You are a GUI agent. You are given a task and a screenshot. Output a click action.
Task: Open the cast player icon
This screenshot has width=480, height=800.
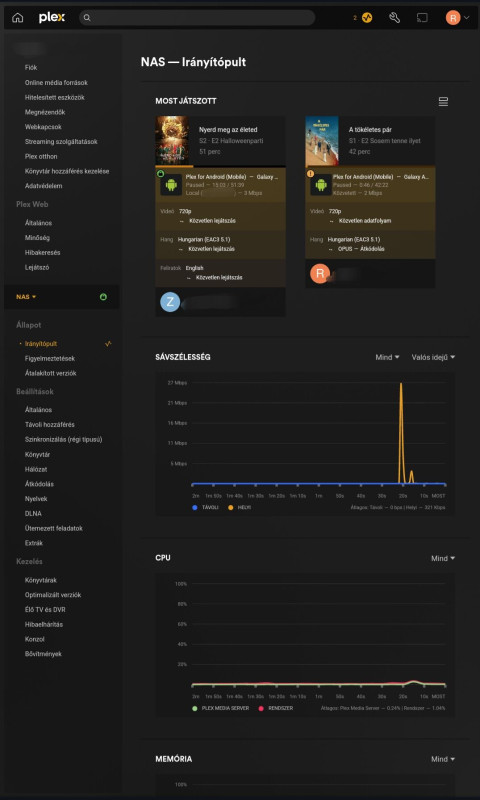(422, 18)
